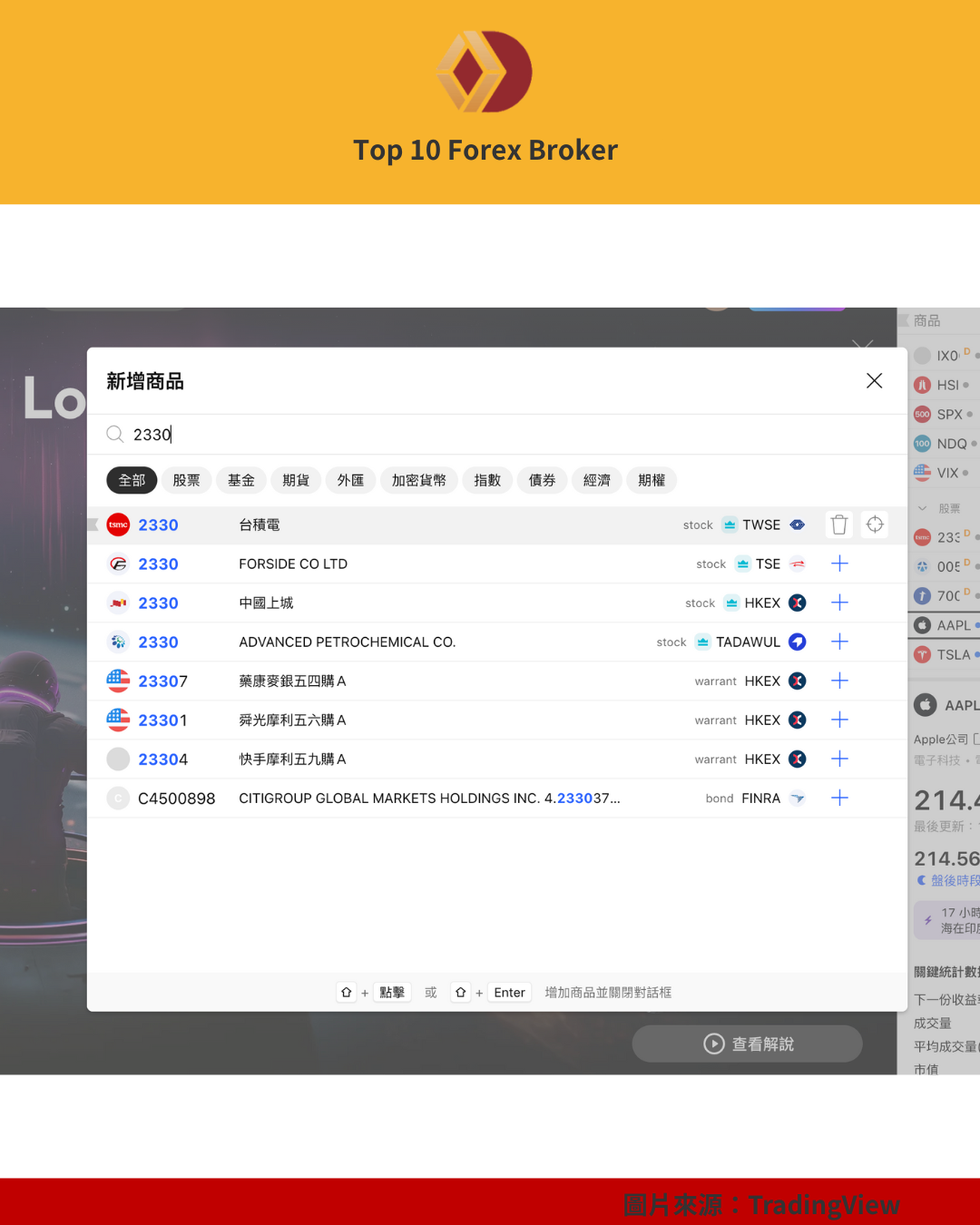Click the tsmc logo icon

point(118,524)
